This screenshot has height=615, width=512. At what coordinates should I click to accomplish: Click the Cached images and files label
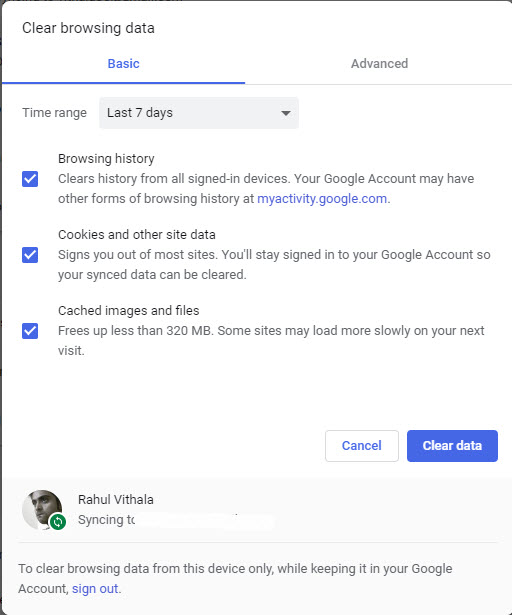[129, 311]
